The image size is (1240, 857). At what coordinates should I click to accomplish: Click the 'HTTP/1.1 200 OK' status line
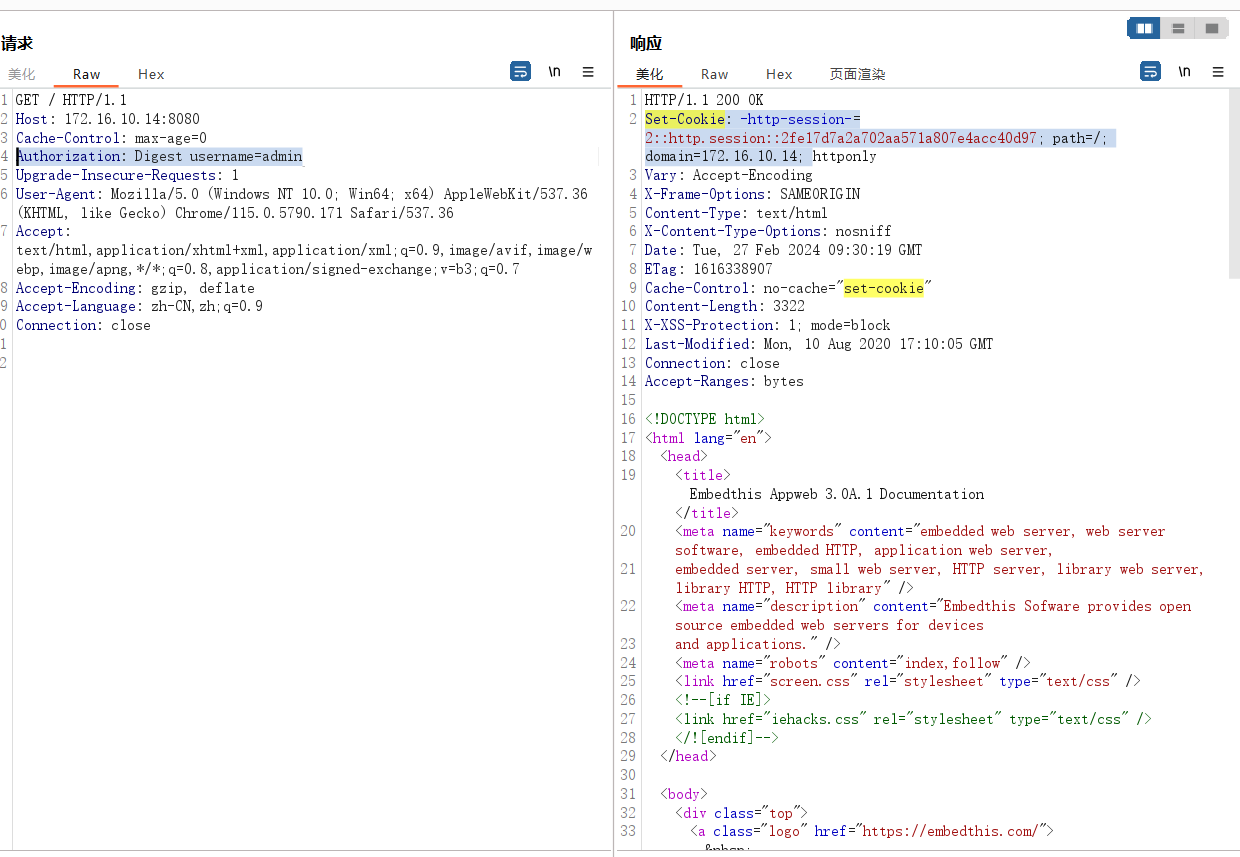(704, 100)
